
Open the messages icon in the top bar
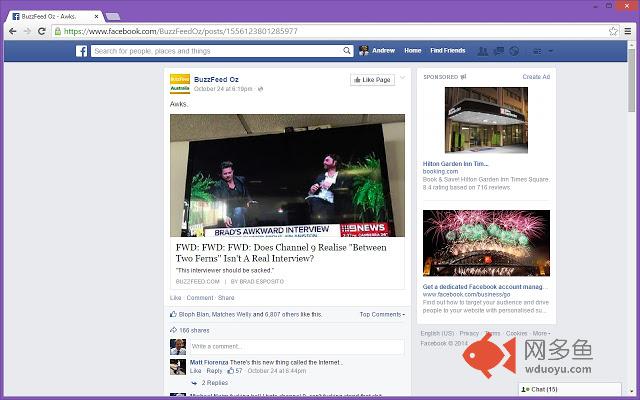tap(499, 51)
